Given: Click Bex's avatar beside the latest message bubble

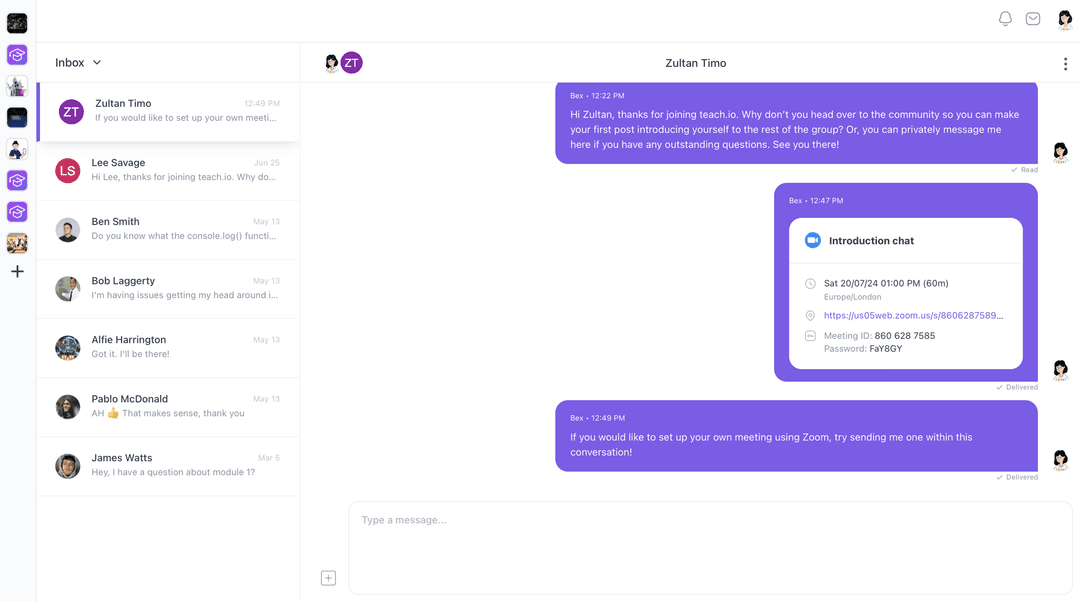Looking at the screenshot, I should [1060, 459].
